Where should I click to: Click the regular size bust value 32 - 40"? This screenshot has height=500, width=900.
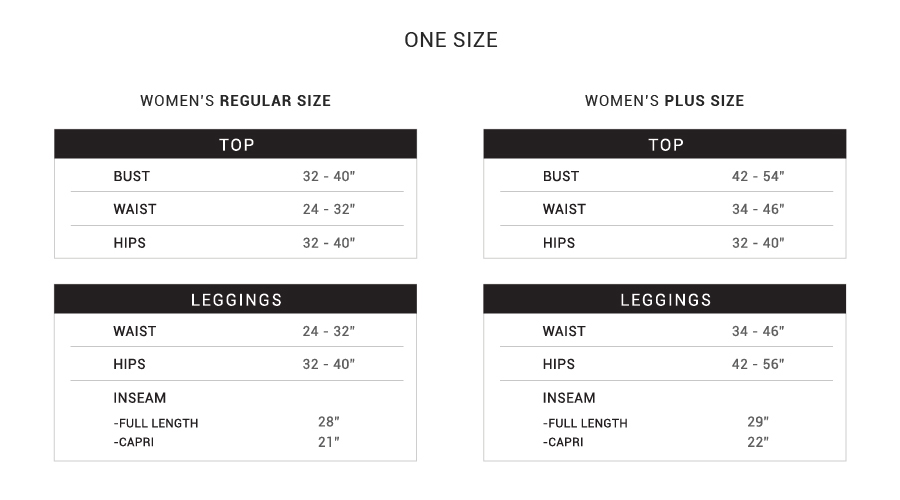[329, 176]
